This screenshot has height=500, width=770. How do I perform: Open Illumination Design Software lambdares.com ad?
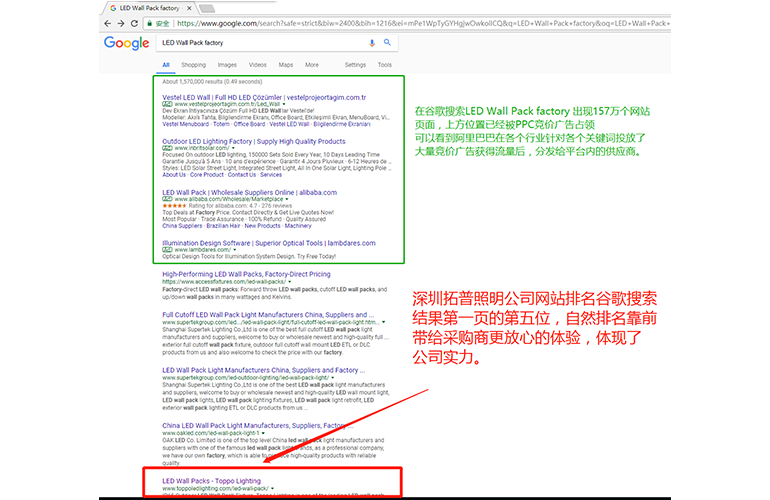(x=269, y=243)
